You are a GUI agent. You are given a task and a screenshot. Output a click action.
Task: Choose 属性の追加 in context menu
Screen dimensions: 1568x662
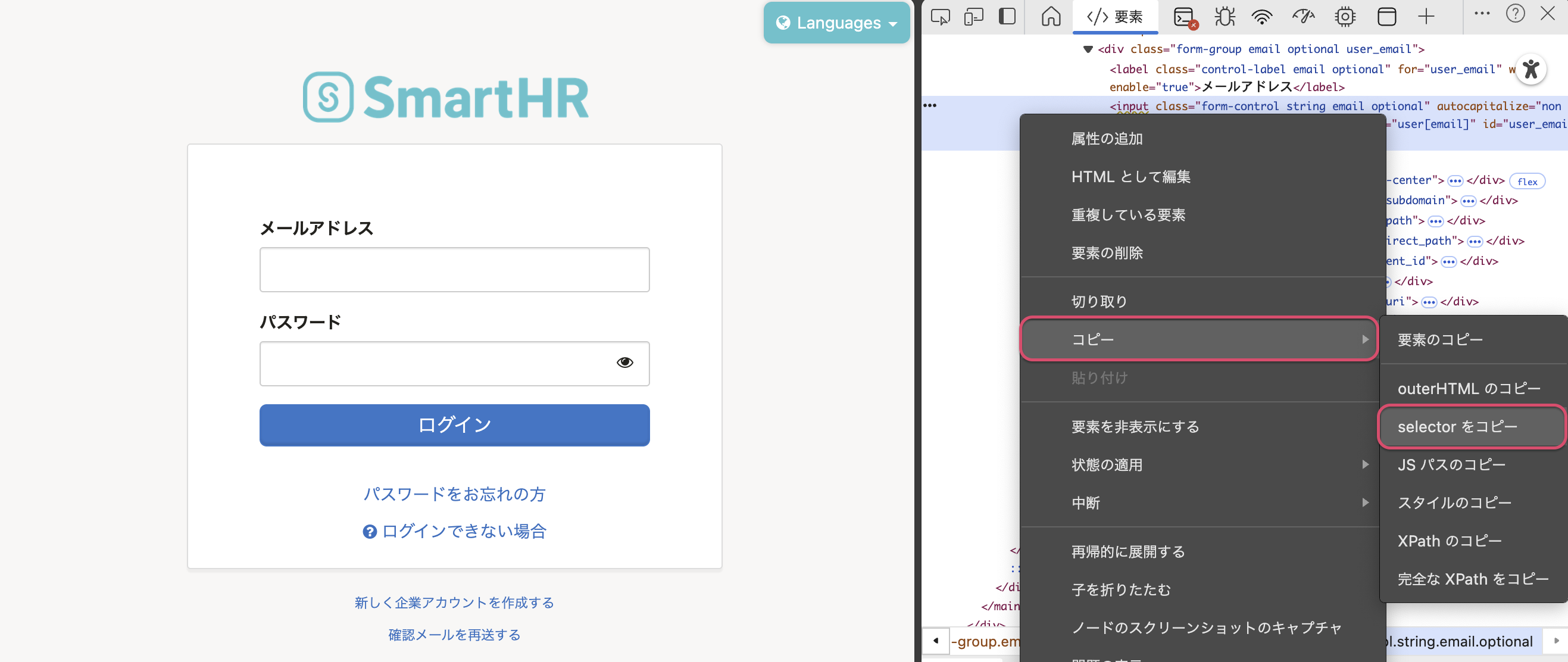pos(1202,139)
